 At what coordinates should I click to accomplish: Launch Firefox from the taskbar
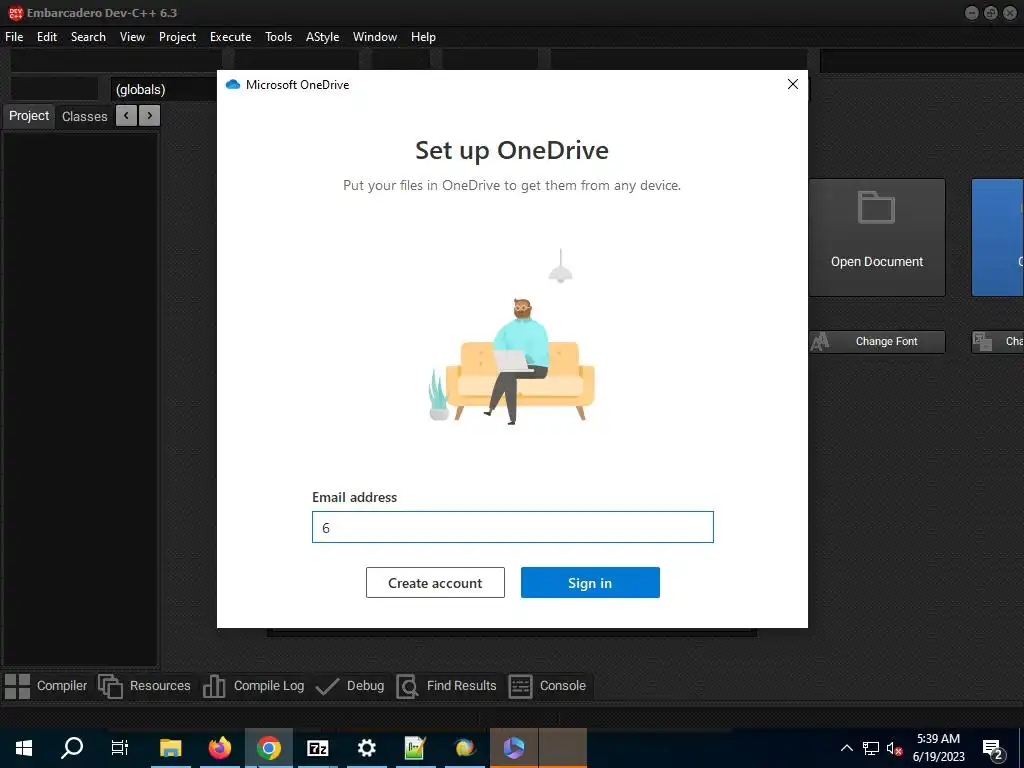(x=219, y=748)
